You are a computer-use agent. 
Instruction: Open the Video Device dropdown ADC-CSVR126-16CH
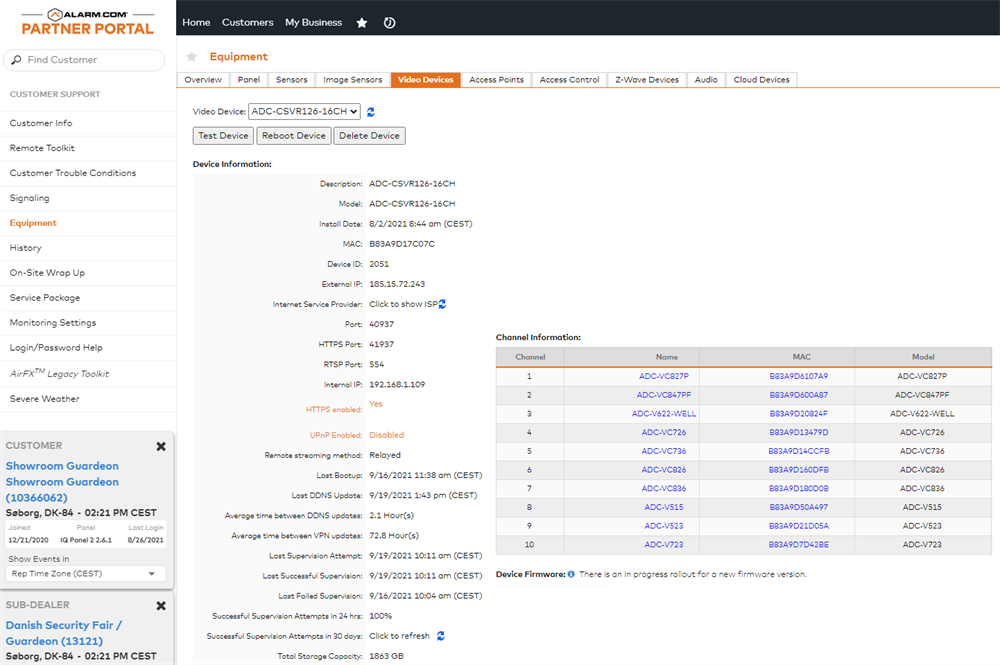(304, 112)
